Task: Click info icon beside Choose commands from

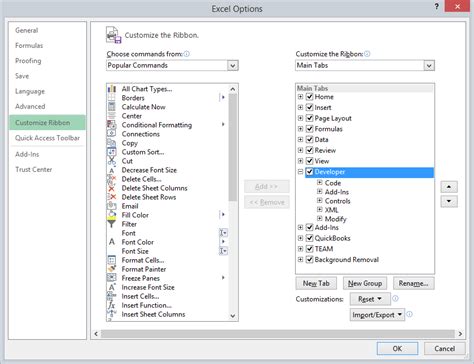Action: pos(187,54)
